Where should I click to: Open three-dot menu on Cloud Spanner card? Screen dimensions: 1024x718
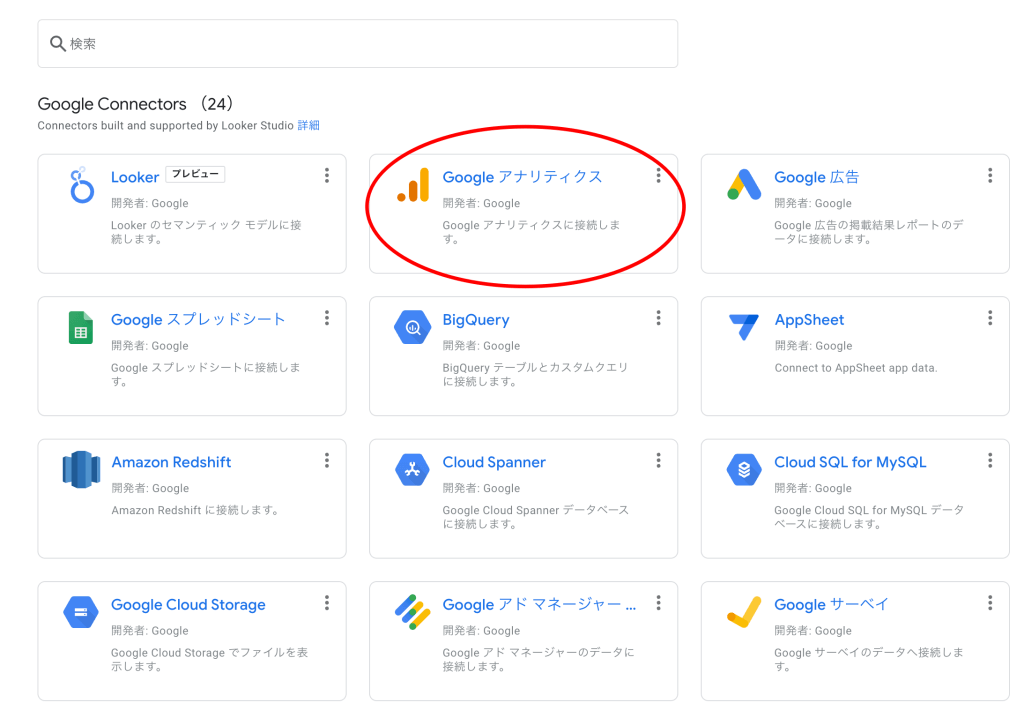tap(658, 461)
